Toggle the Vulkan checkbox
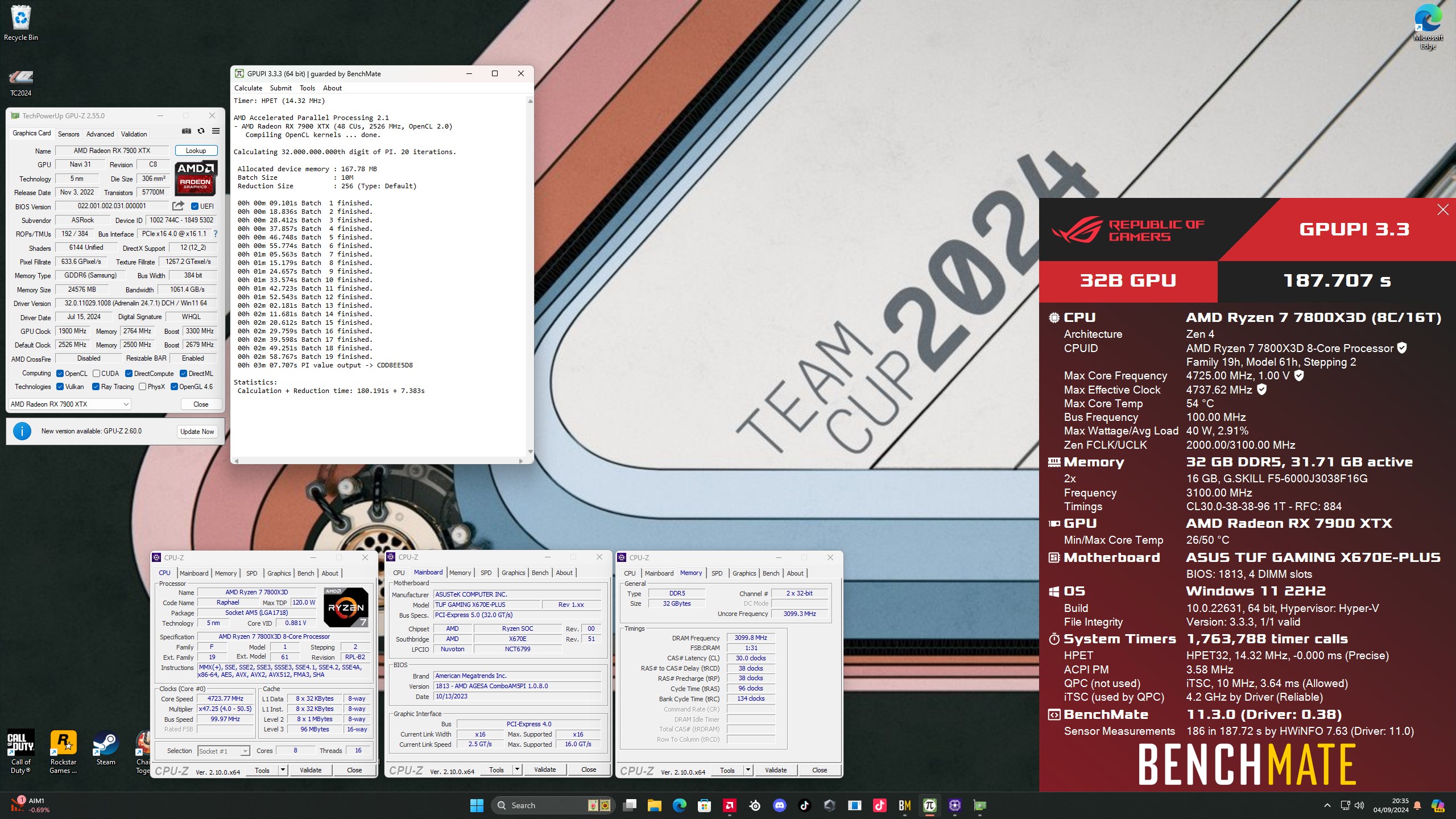Screen dimensions: 1456x819 pyautogui.click(x=60, y=387)
